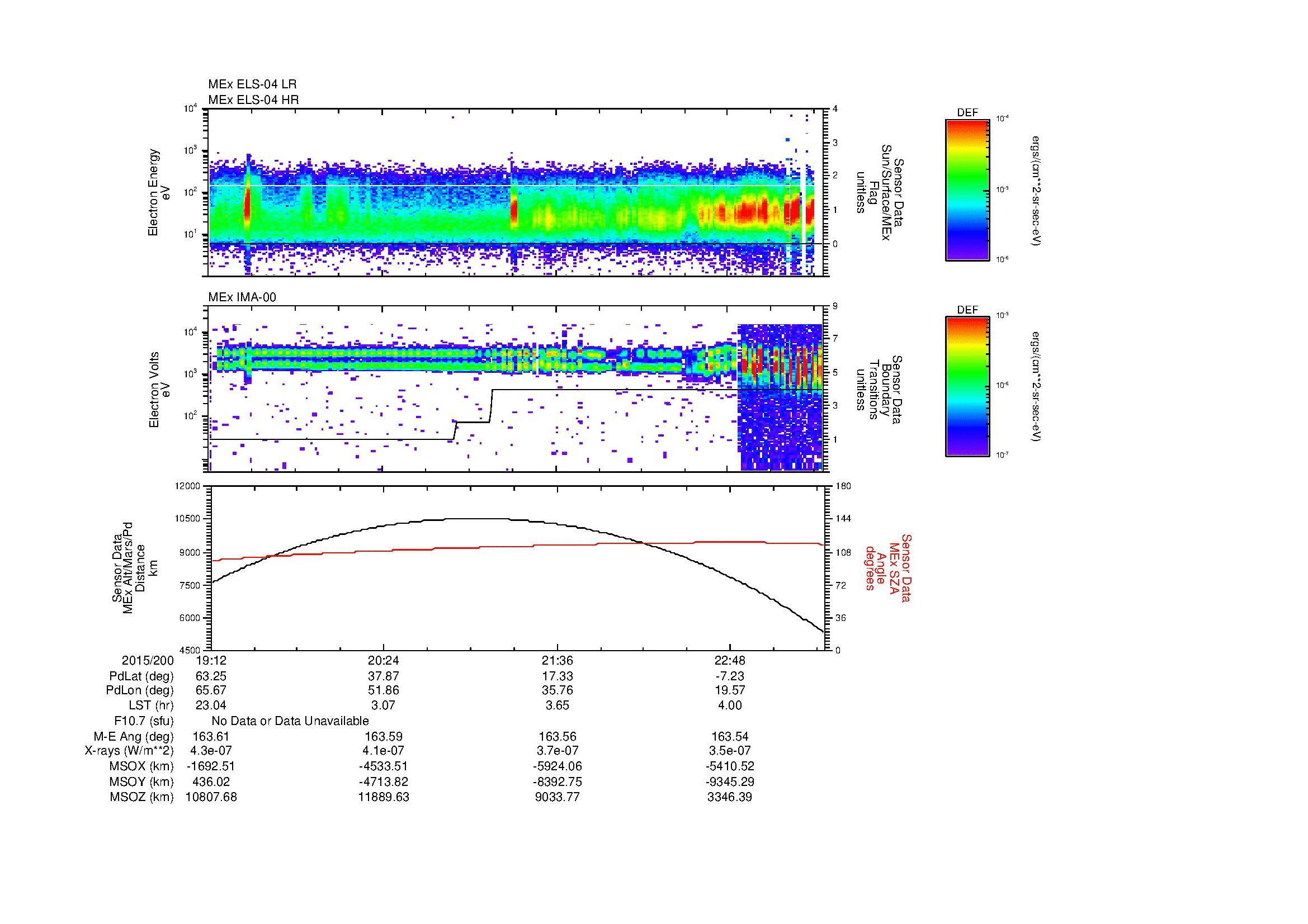The width and height of the screenshot is (1308, 924).
Task: Click the 'PdLon (deg)' row label
Action: (x=140, y=690)
